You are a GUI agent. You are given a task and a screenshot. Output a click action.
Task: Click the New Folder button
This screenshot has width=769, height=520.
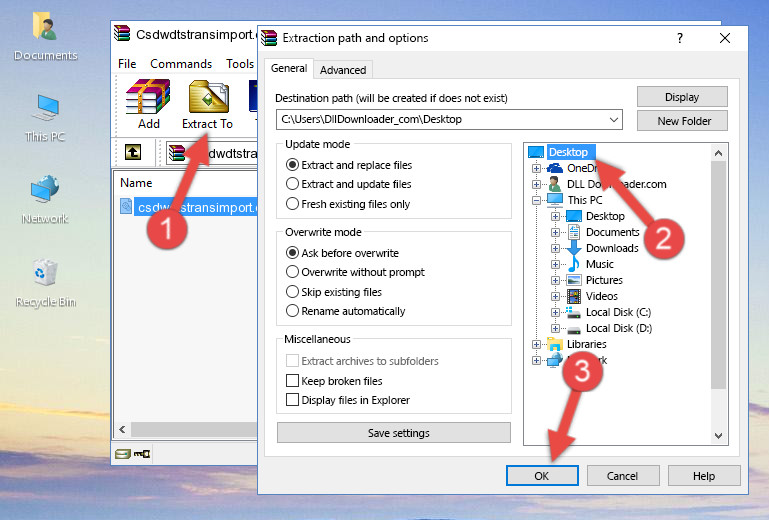point(682,121)
